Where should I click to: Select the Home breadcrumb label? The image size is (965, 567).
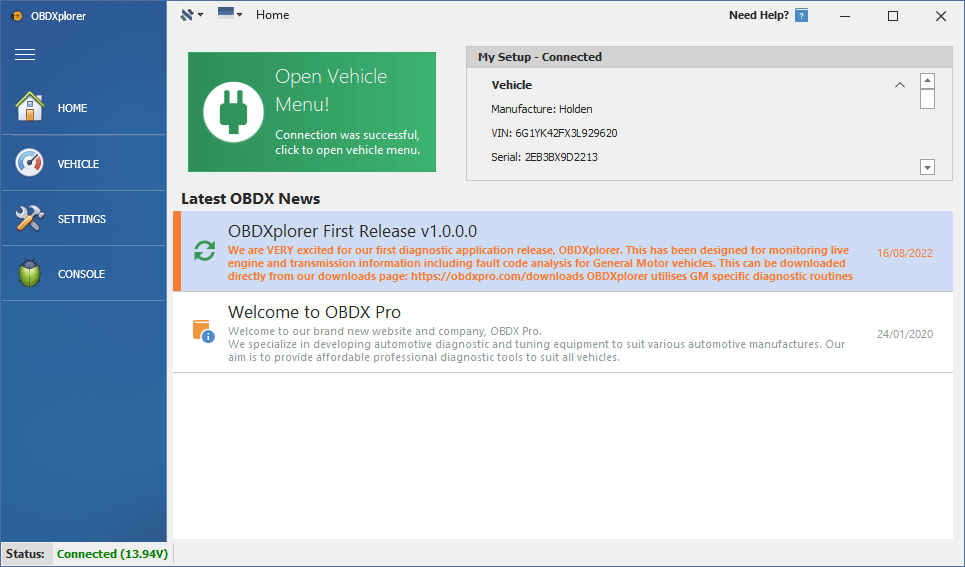pyautogui.click(x=272, y=15)
